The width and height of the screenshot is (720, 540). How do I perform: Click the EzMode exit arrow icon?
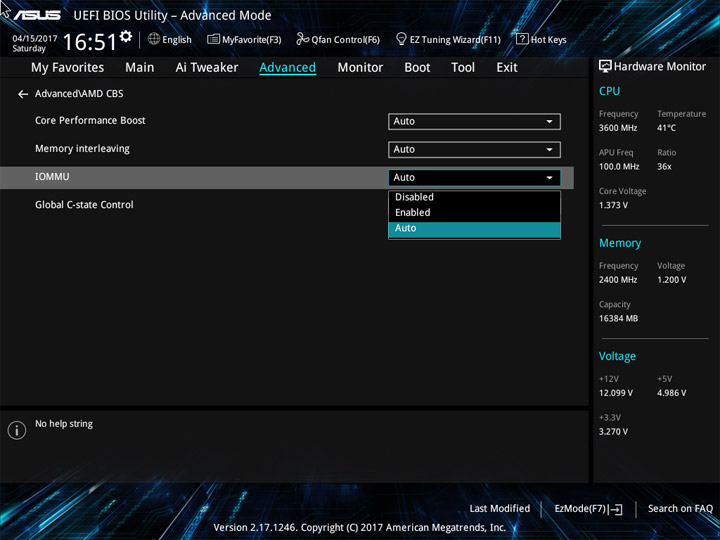point(616,509)
